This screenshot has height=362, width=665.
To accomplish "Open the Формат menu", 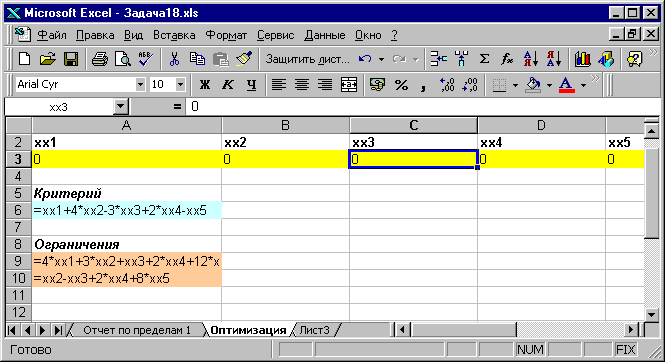I will 226,35.
